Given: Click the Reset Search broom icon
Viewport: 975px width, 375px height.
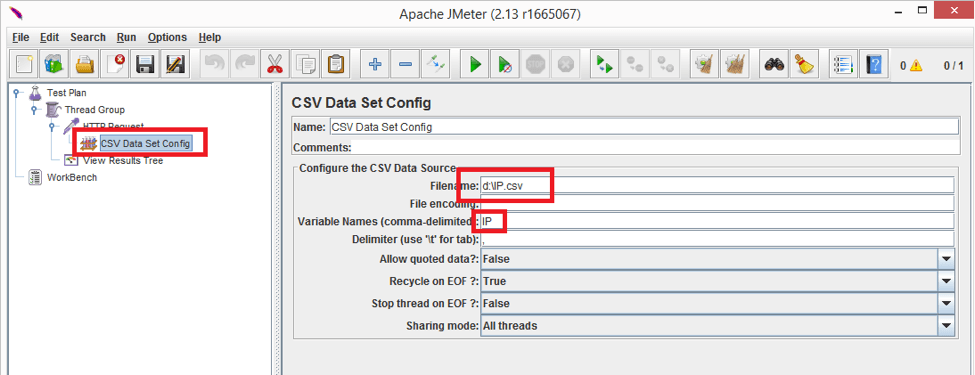Looking at the screenshot, I should coord(804,63).
